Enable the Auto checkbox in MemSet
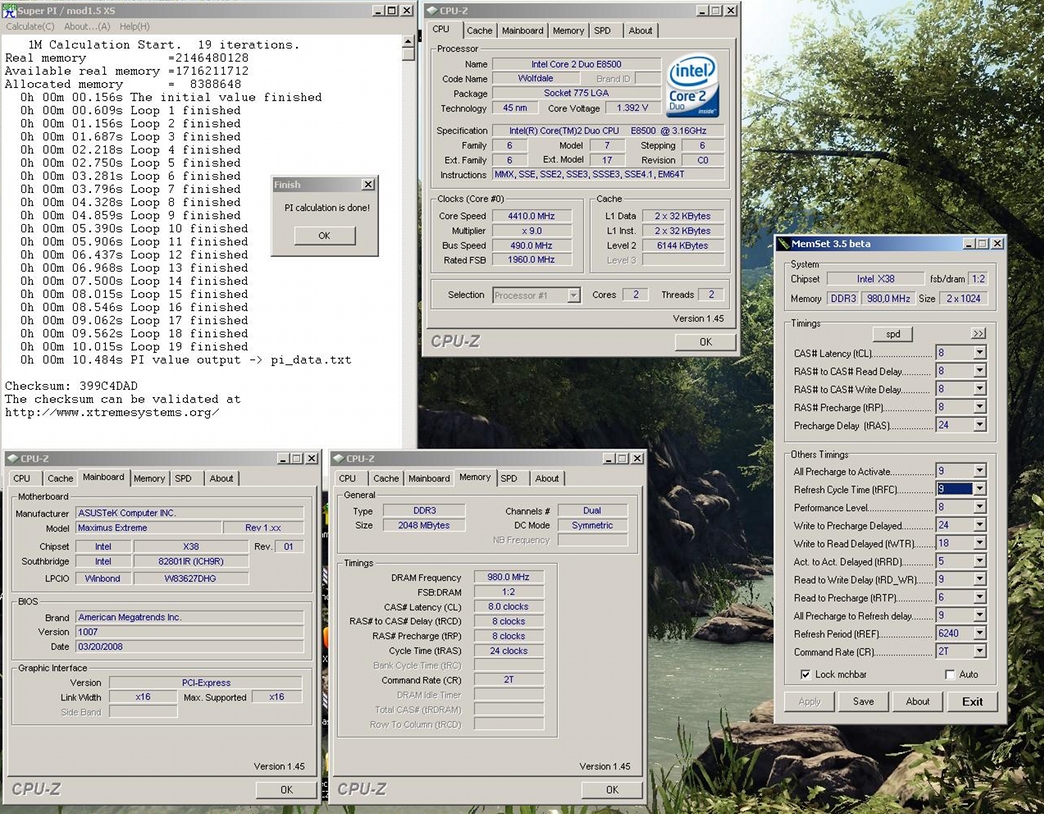Image resolution: width=1044 pixels, height=814 pixels. 950,674
